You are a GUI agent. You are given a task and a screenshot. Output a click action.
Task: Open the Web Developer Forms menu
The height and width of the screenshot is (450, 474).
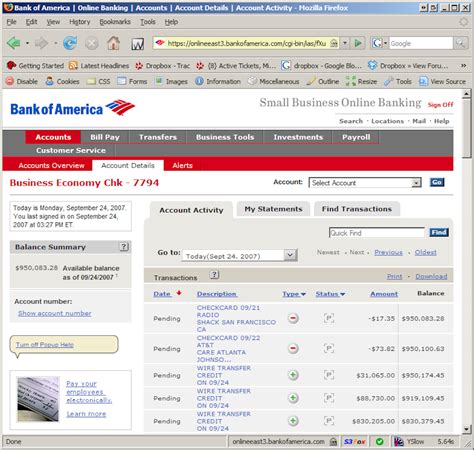(132, 81)
